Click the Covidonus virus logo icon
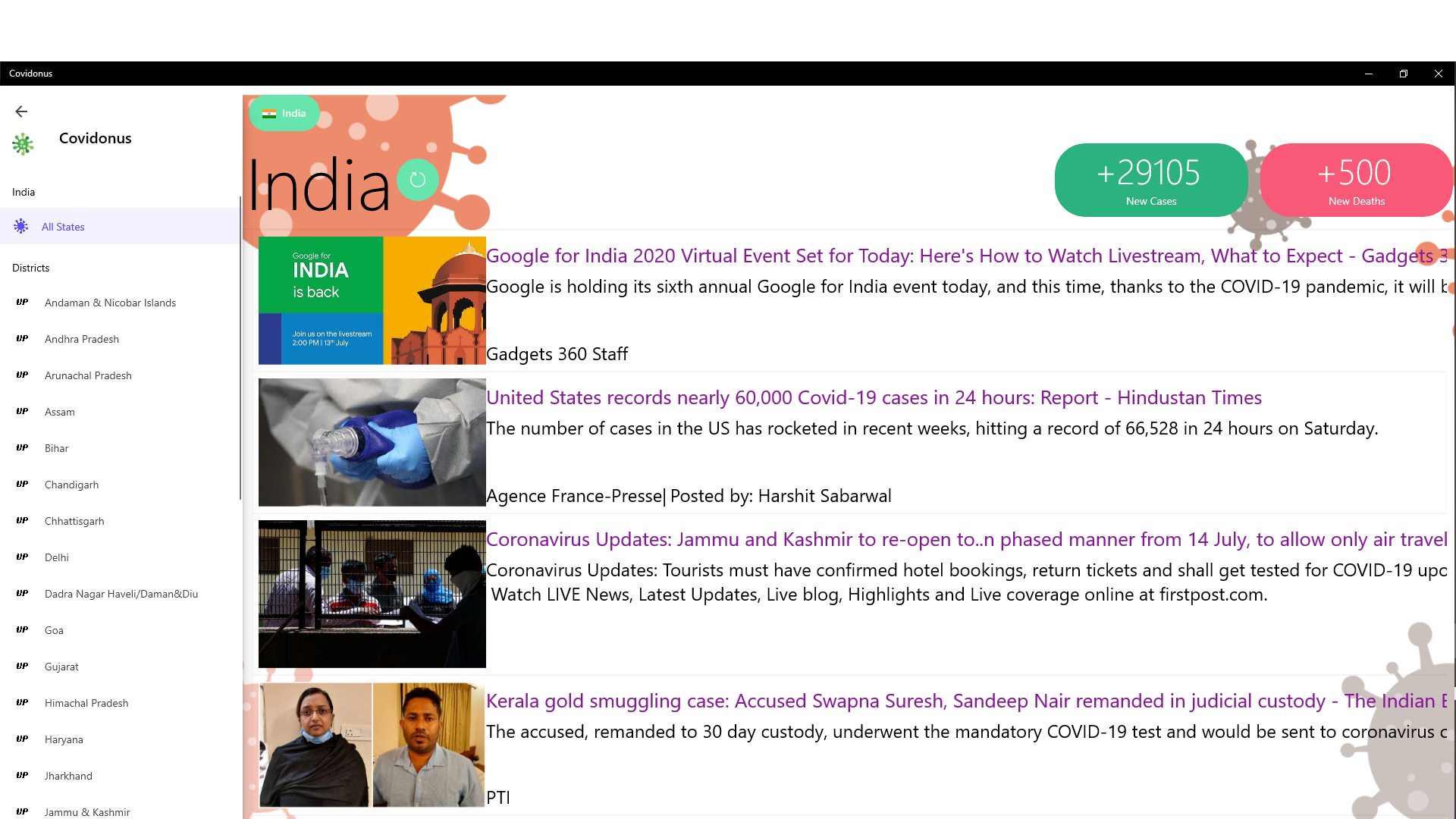 [x=23, y=144]
